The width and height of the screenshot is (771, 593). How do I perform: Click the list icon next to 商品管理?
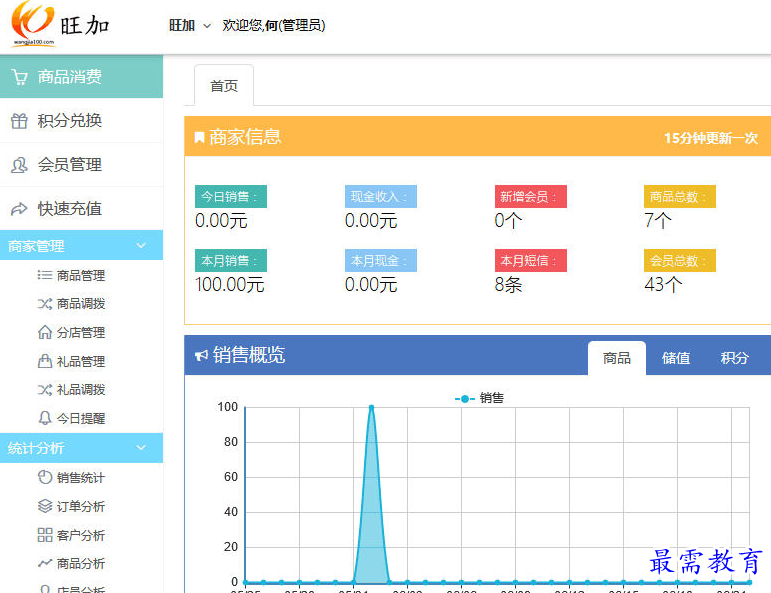coord(44,275)
